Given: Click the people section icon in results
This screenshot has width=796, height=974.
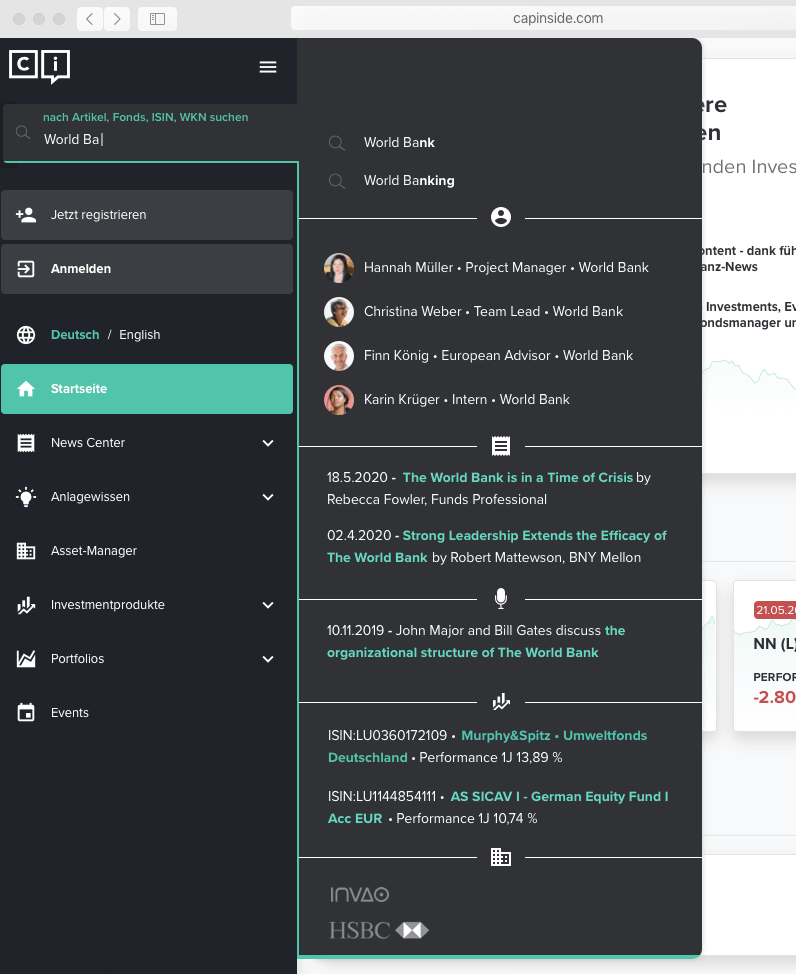Looking at the screenshot, I should (x=501, y=217).
